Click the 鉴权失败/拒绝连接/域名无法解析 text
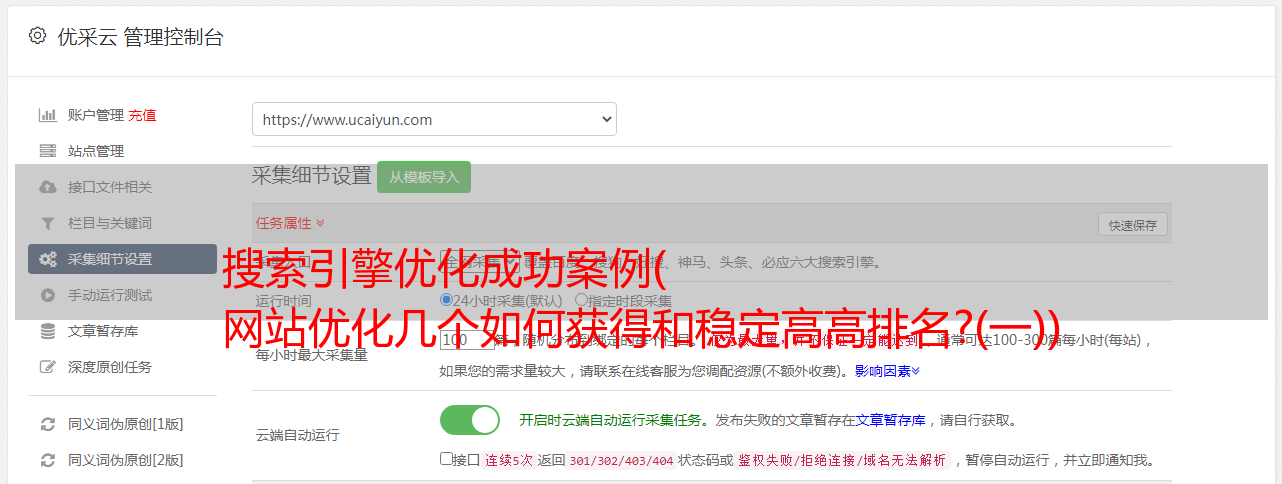The image size is (1282, 484). 841,461
